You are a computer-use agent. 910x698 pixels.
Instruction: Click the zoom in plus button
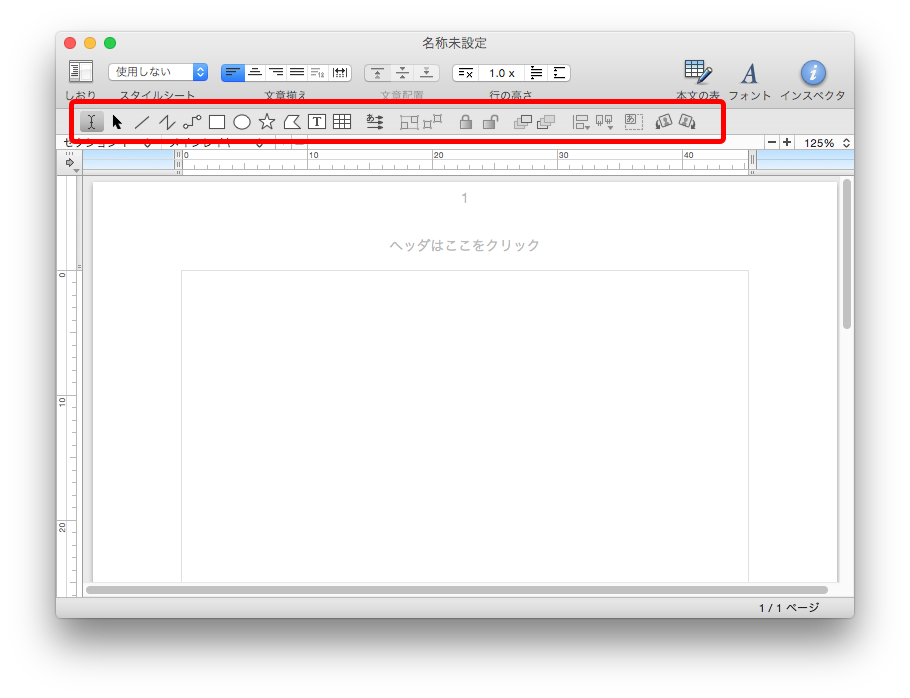(787, 143)
